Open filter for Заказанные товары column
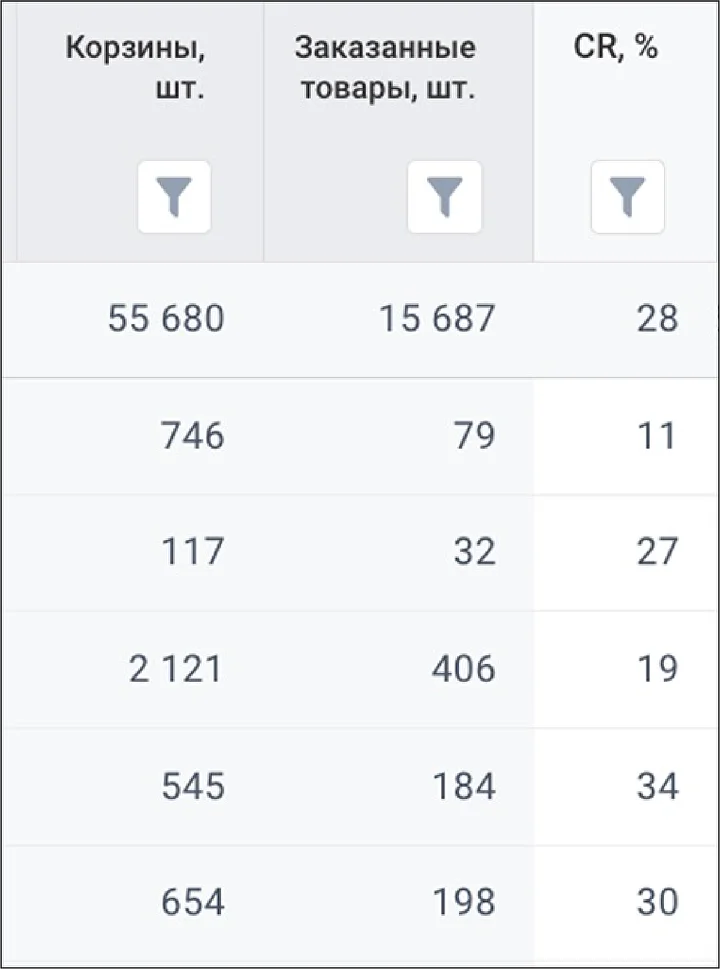 [x=444, y=197]
